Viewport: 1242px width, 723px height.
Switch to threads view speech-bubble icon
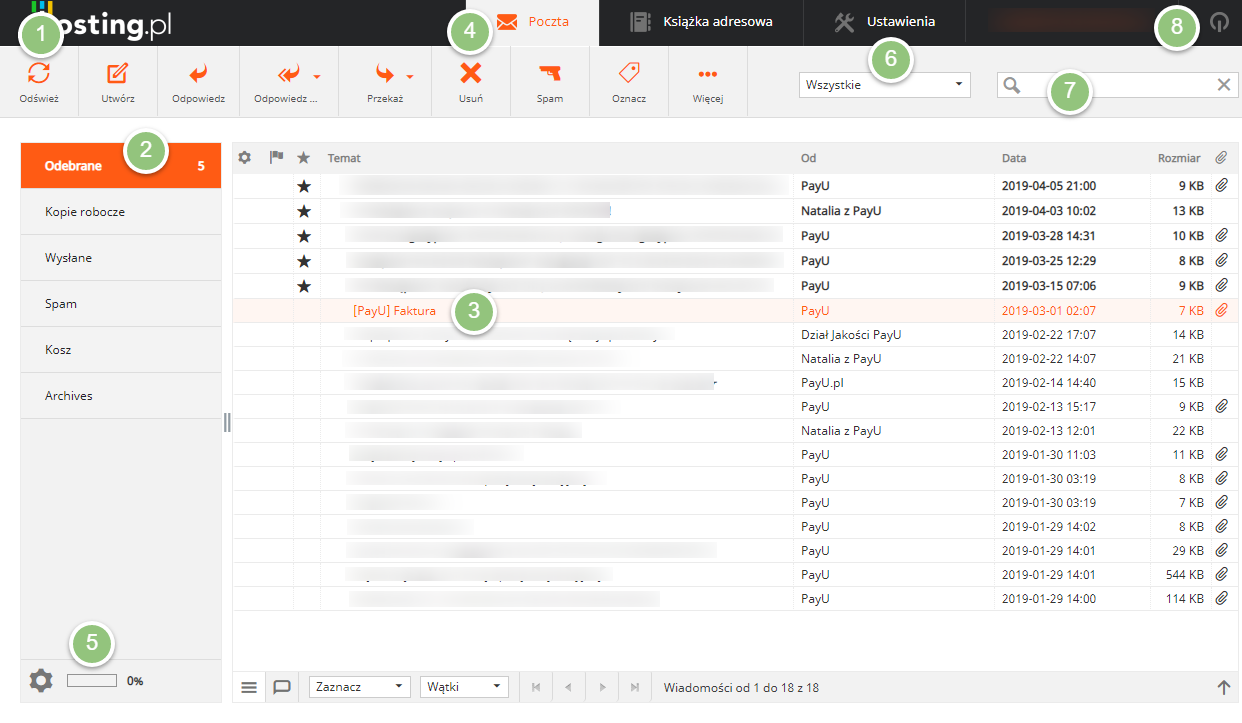click(282, 687)
